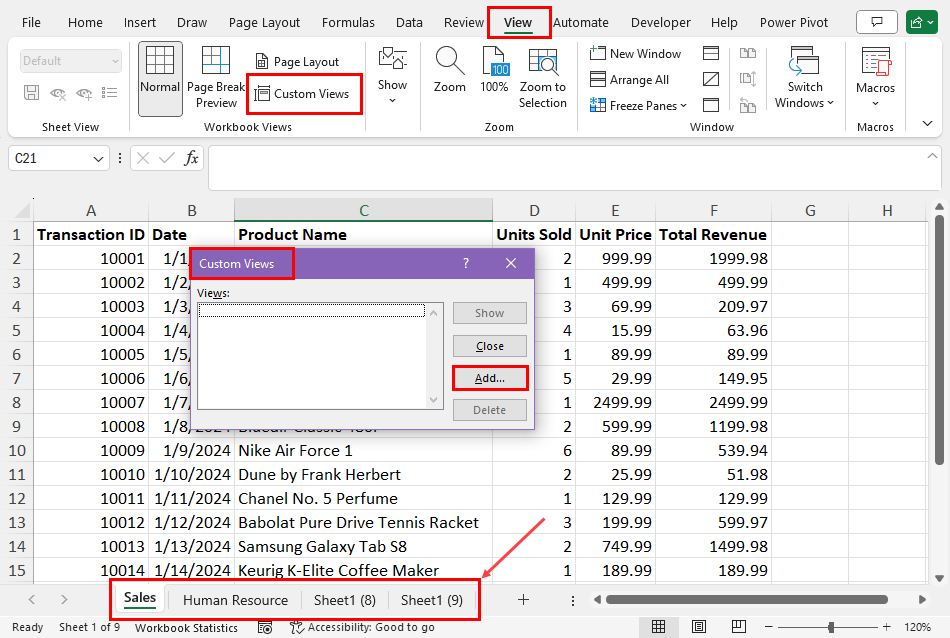Viewport: 950px width, 638px height.
Task: Open Workbook Statistics in status bar
Action: [x=186, y=628]
